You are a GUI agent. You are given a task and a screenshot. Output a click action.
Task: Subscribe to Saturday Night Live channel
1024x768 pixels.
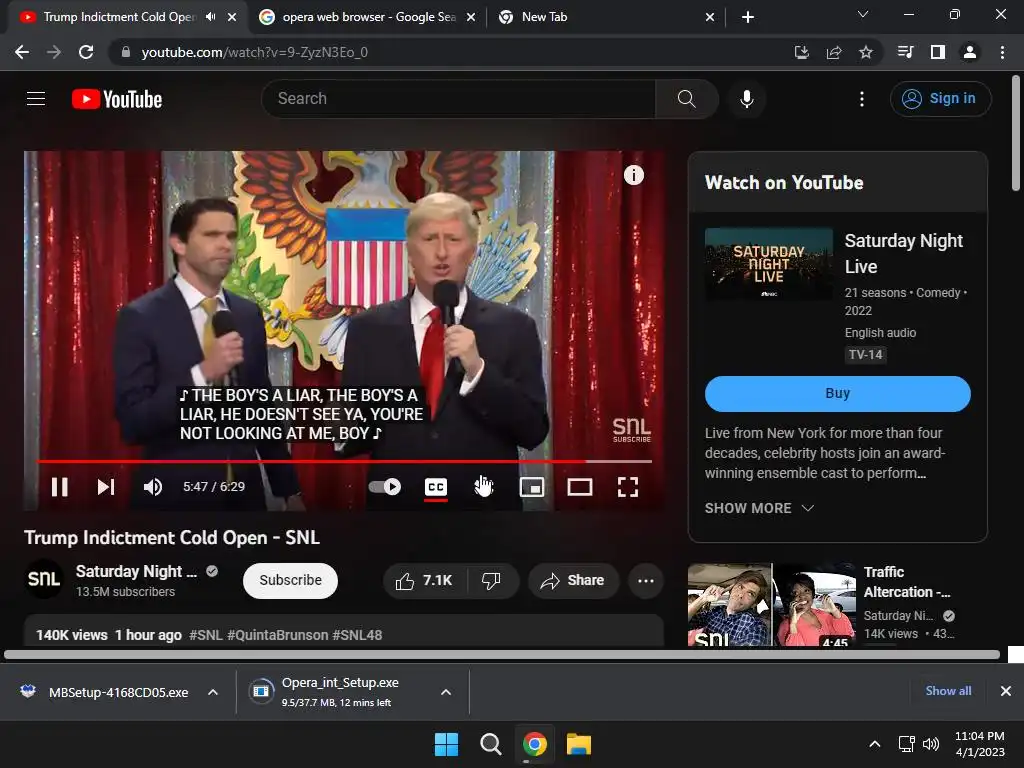(290, 580)
